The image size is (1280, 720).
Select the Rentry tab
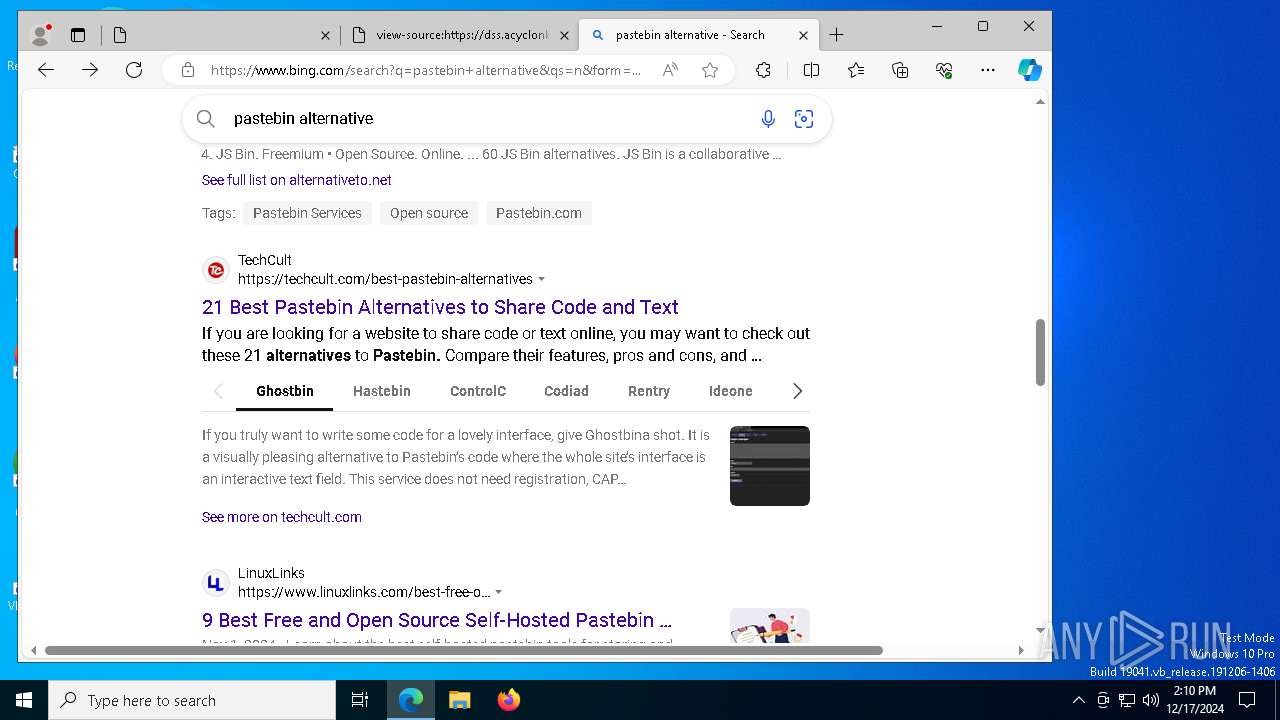(649, 391)
